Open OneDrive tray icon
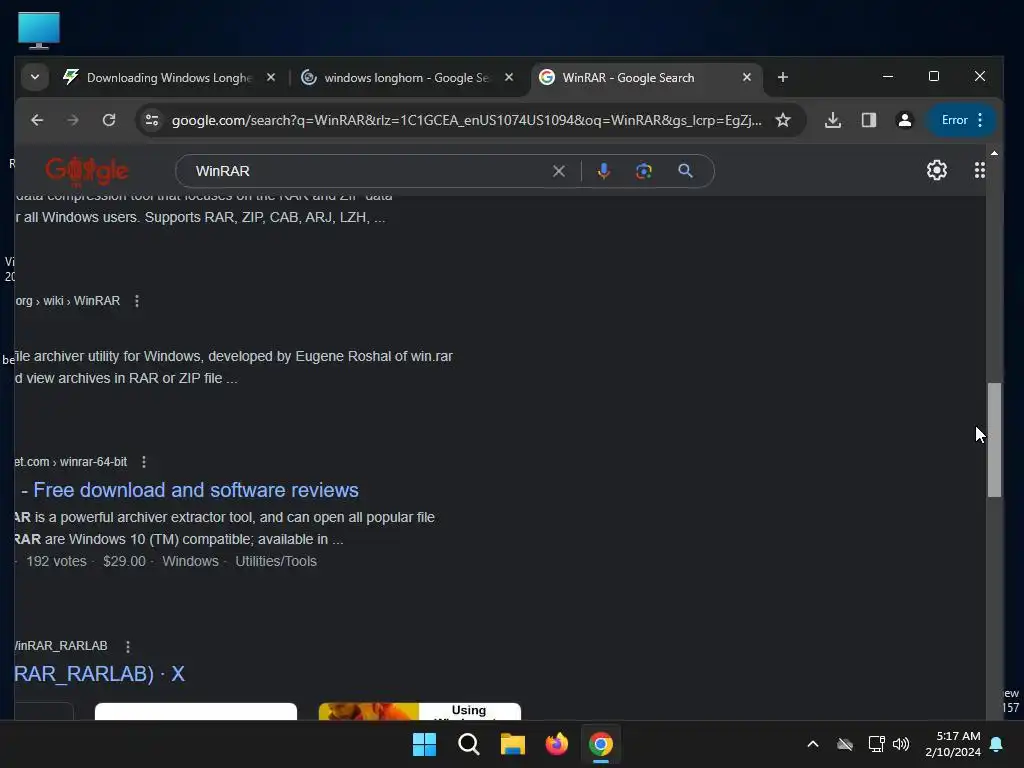Screen dimensions: 1024x768 click(x=845, y=744)
